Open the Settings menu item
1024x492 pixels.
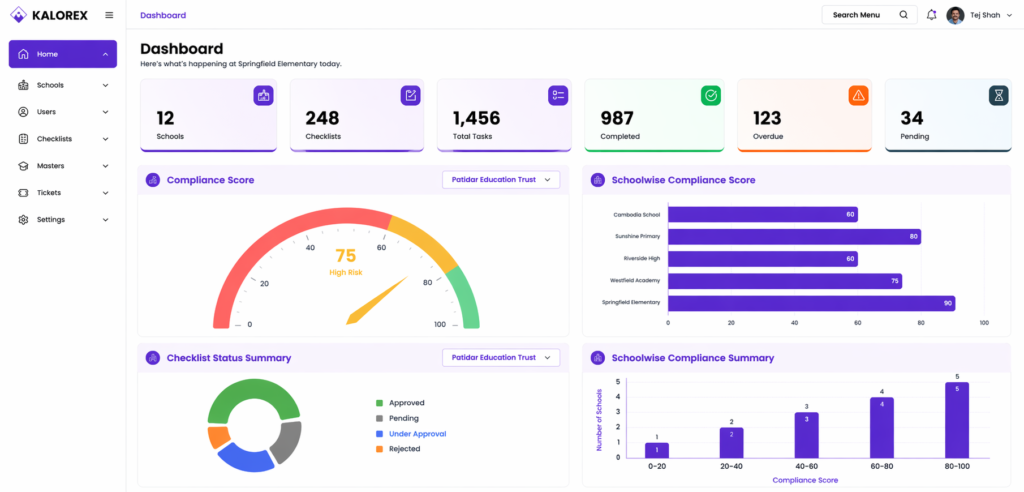click(63, 220)
